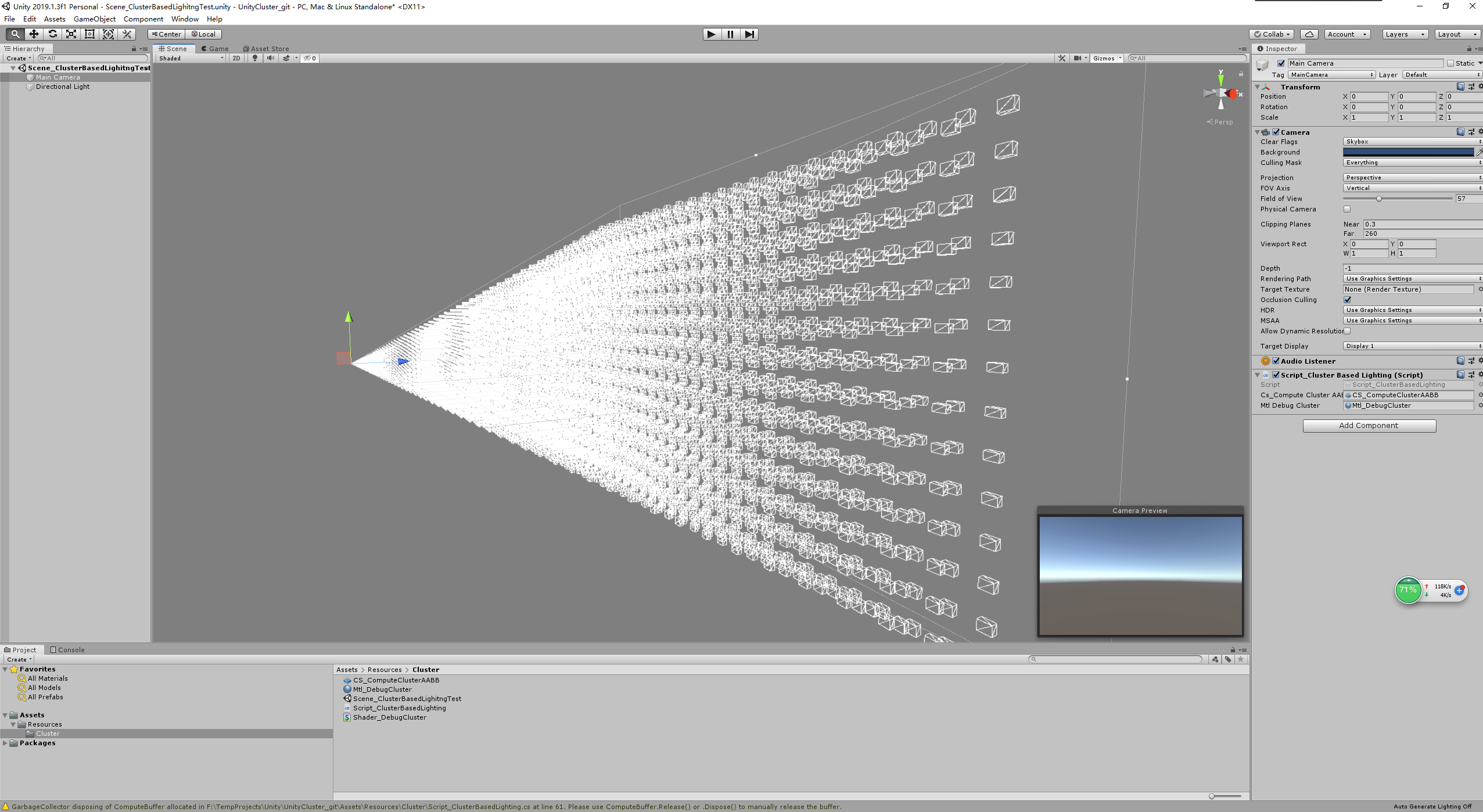Image resolution: width=1483 pixels, height=812 pixels.
Task: Select the Move tool in toolbar
Action: pos(34,34)
